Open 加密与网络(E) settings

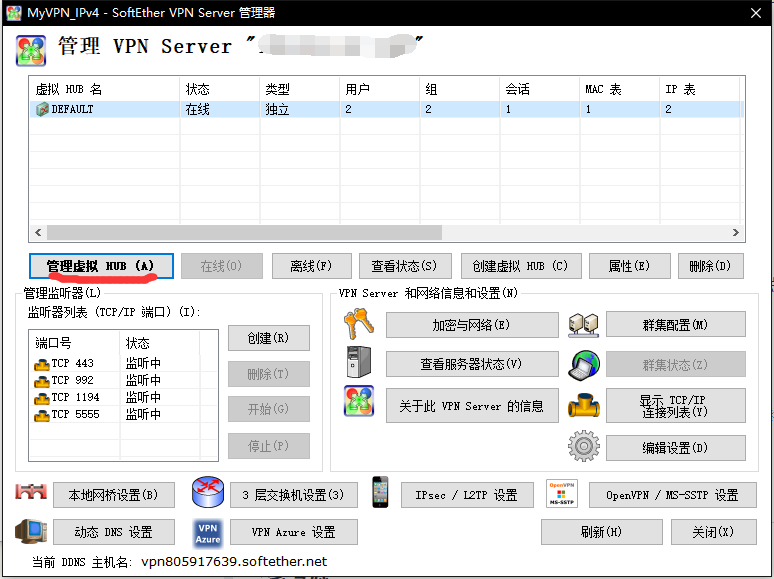tap(472, 324)
